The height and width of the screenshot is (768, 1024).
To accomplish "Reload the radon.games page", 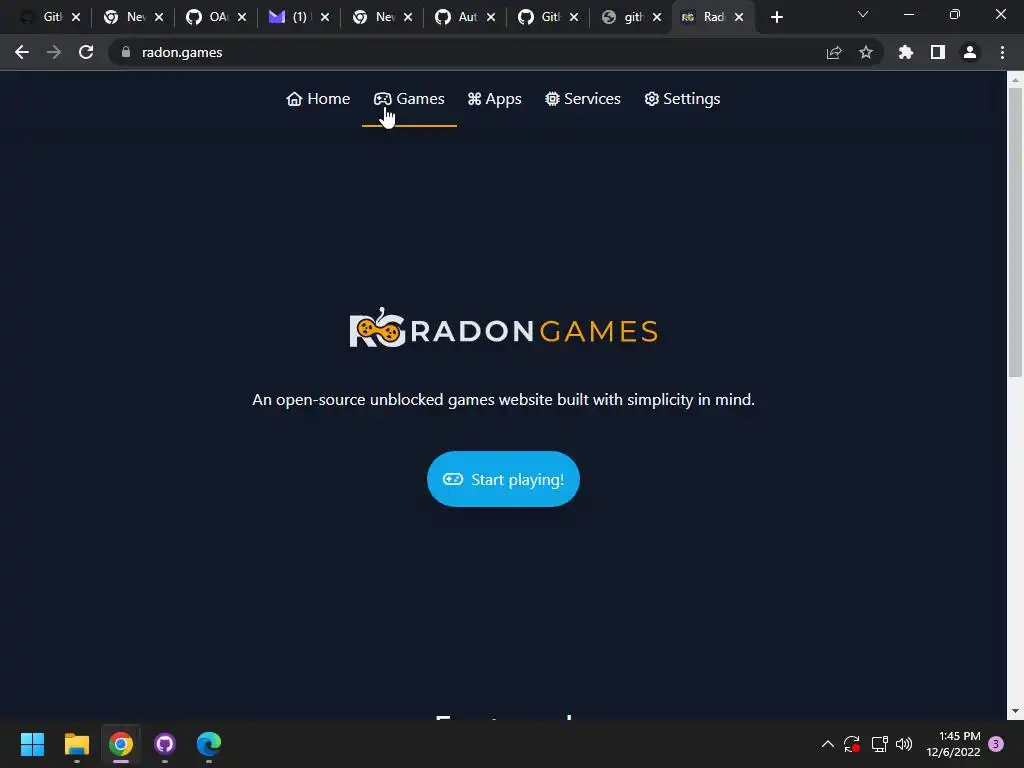I will (86, 52).
